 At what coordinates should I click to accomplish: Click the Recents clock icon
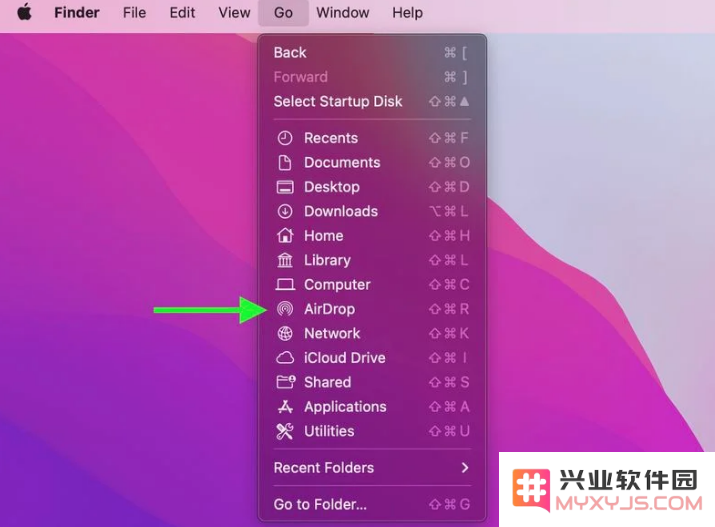(285, 138)
